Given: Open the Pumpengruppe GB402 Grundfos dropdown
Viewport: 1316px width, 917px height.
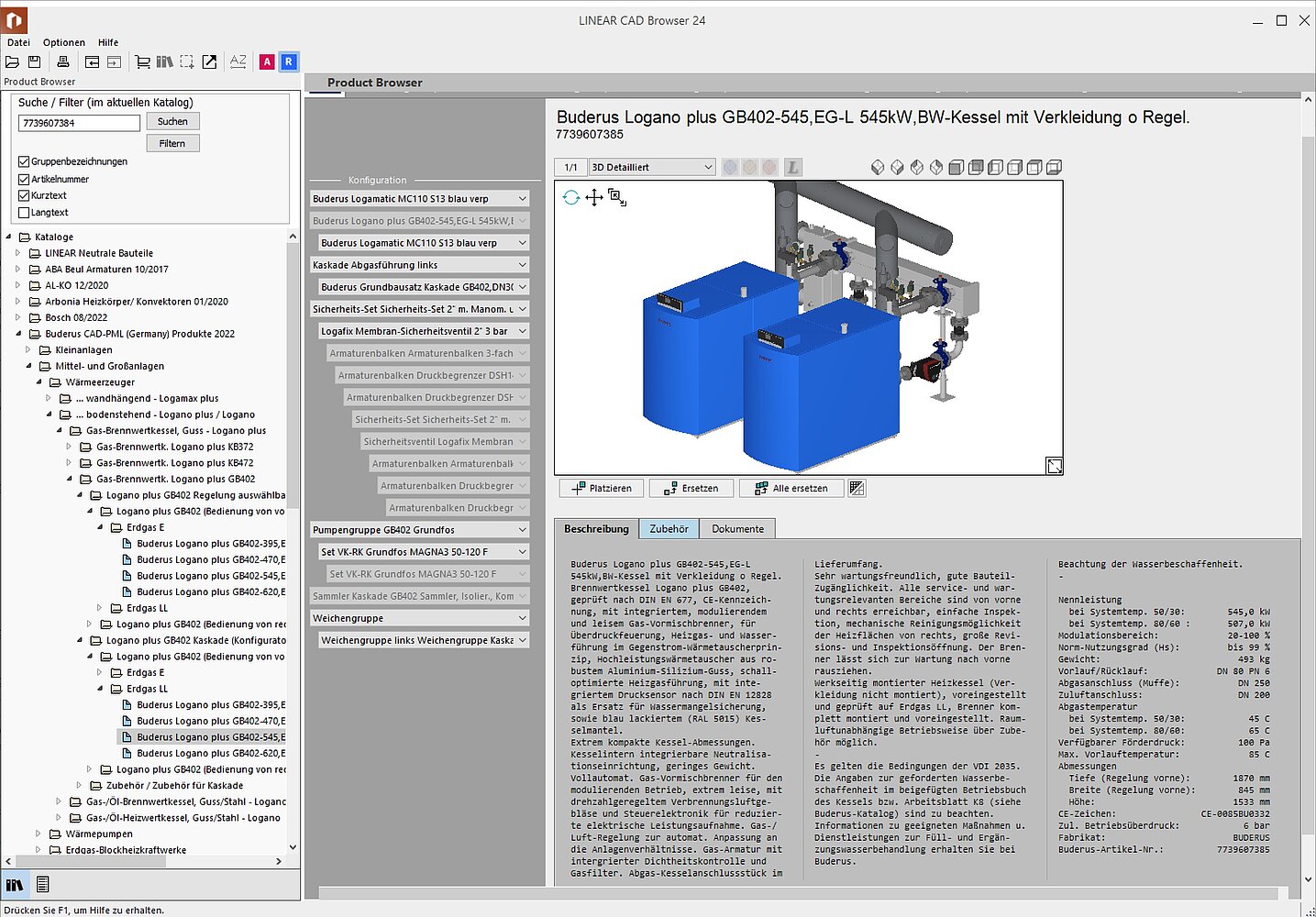Looking at the screenshot, I should click(x=420, y=530).
